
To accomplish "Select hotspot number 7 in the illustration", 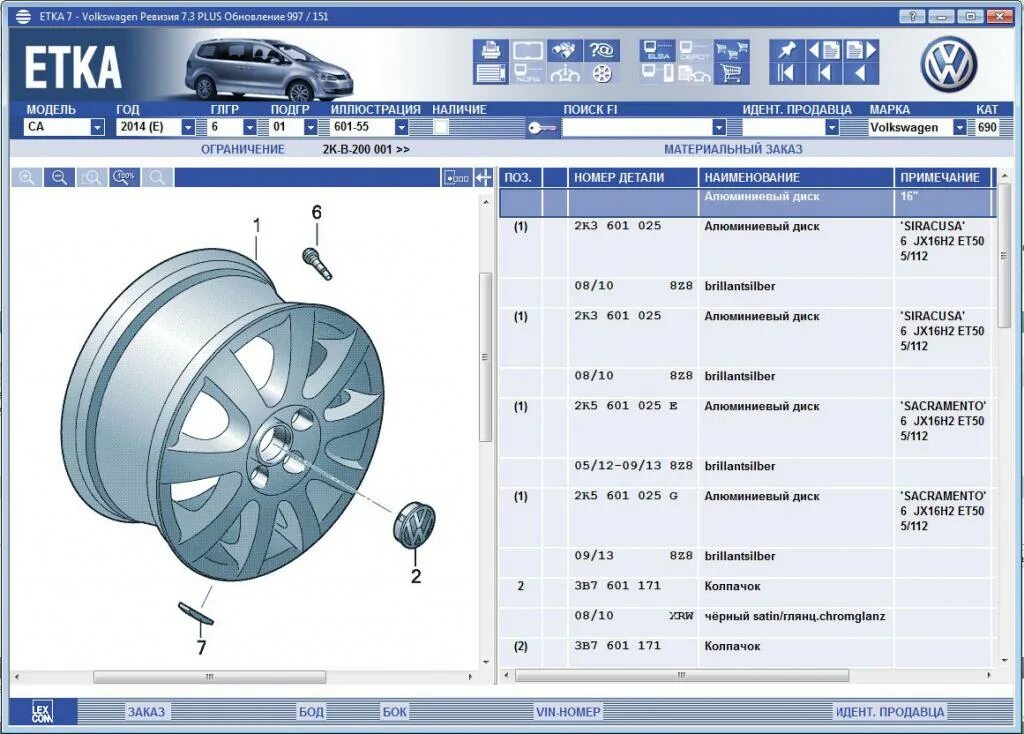I will [201, 647].
